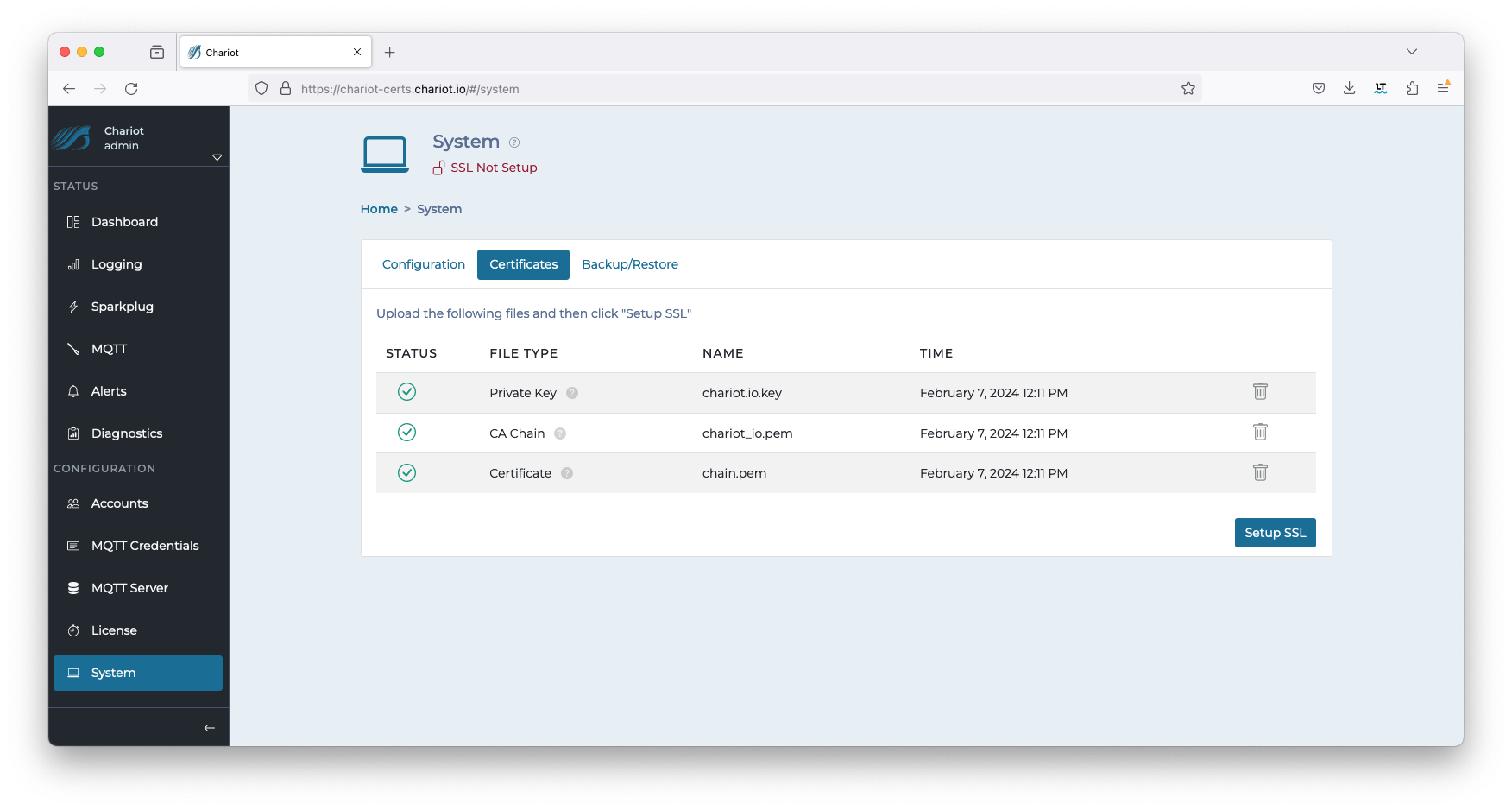Open help tooltip next to CA Chain
The image size is (1512, 810).
(x=560, y=433)
